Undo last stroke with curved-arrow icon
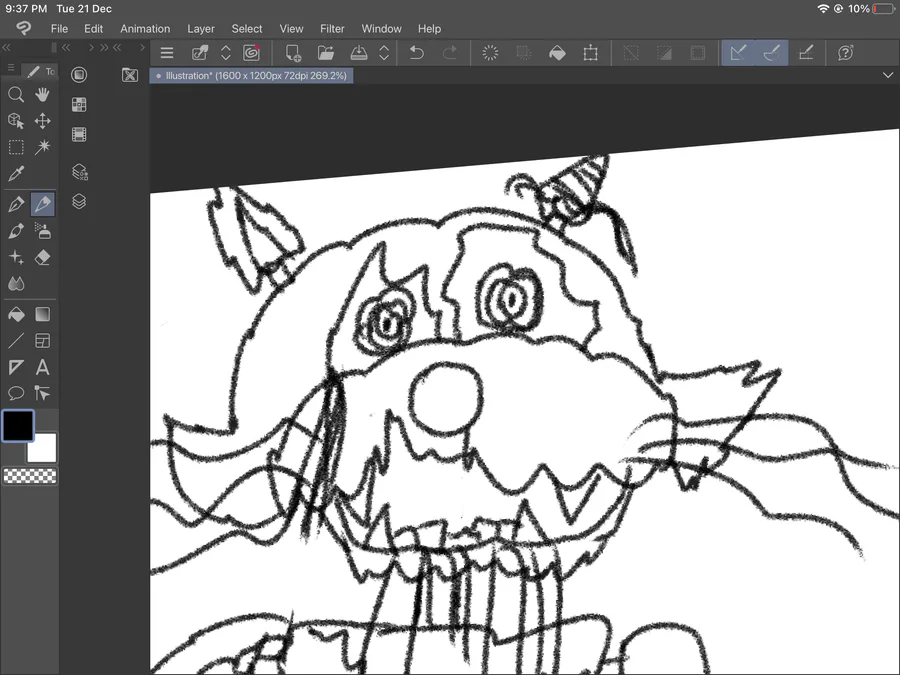Viewport: 900px width, 675px height. [417, 53]
